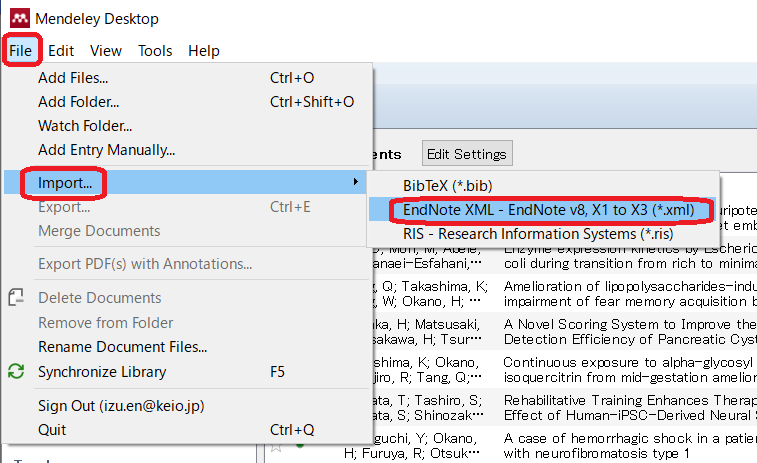Open the Edit menu
The image size is (757, 463).
coord(61,50)
